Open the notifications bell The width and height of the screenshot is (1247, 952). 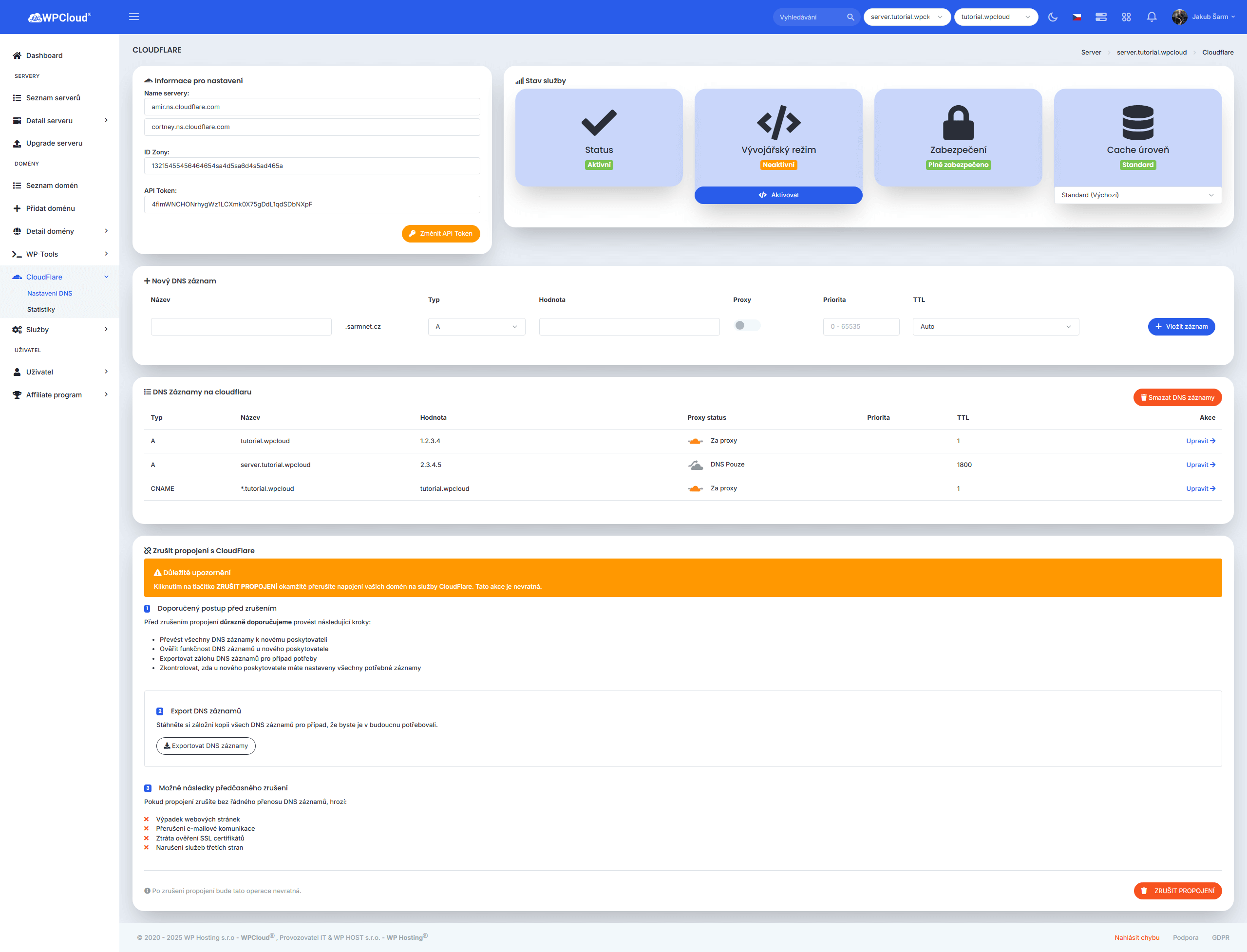tap(1151, 17)
